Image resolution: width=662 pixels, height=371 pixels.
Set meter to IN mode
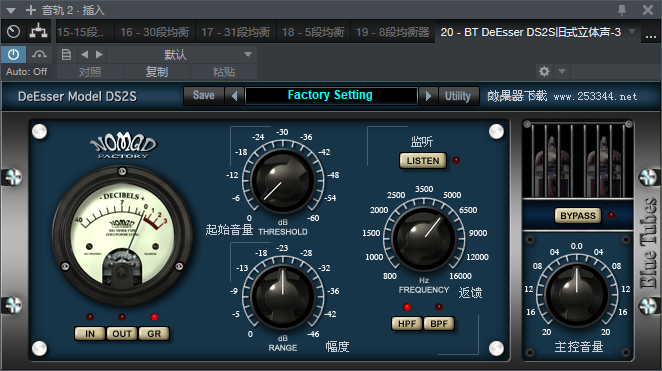(90, 334)
